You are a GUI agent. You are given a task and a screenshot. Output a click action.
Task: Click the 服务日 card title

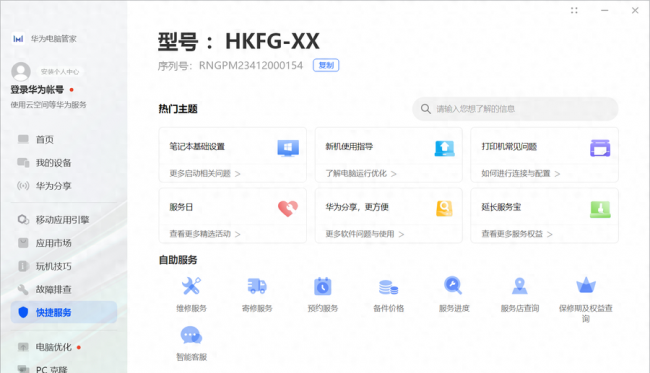point(181,207)
